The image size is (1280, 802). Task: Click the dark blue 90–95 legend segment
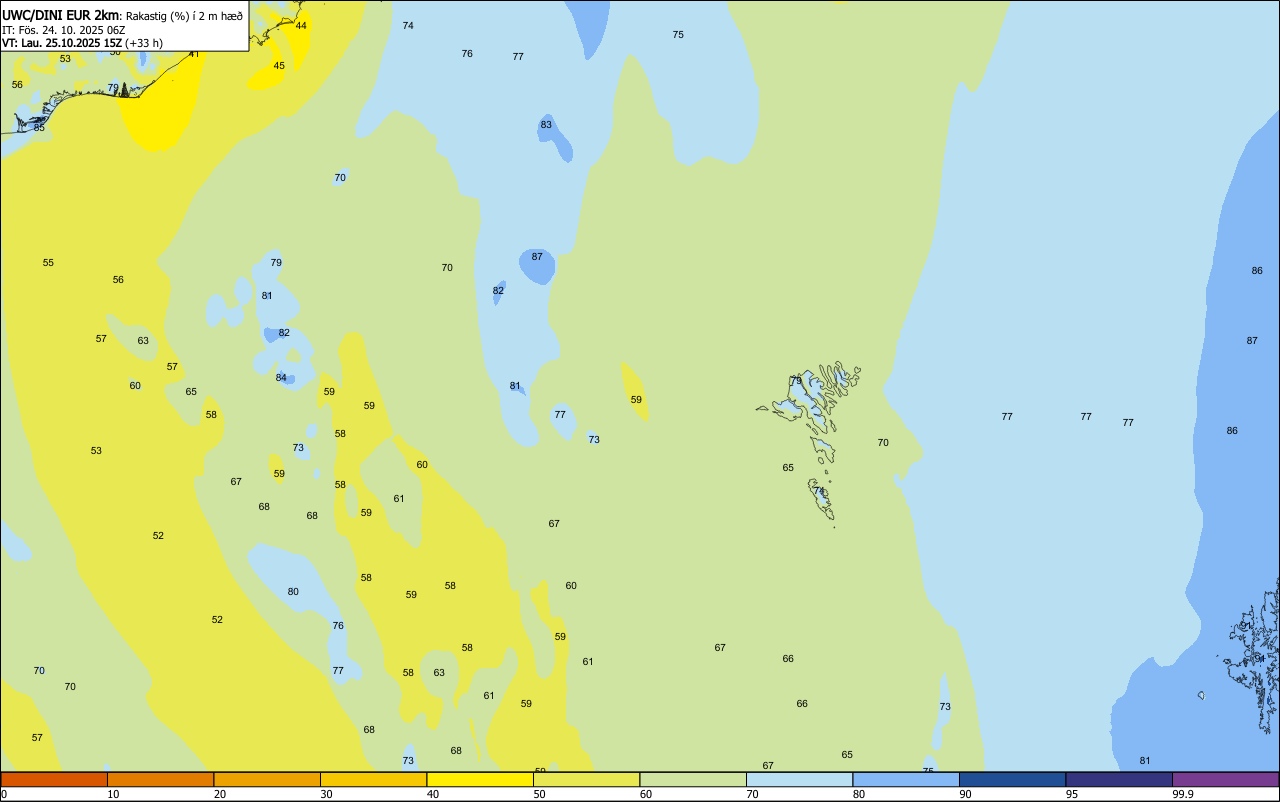pos(1012,779)
